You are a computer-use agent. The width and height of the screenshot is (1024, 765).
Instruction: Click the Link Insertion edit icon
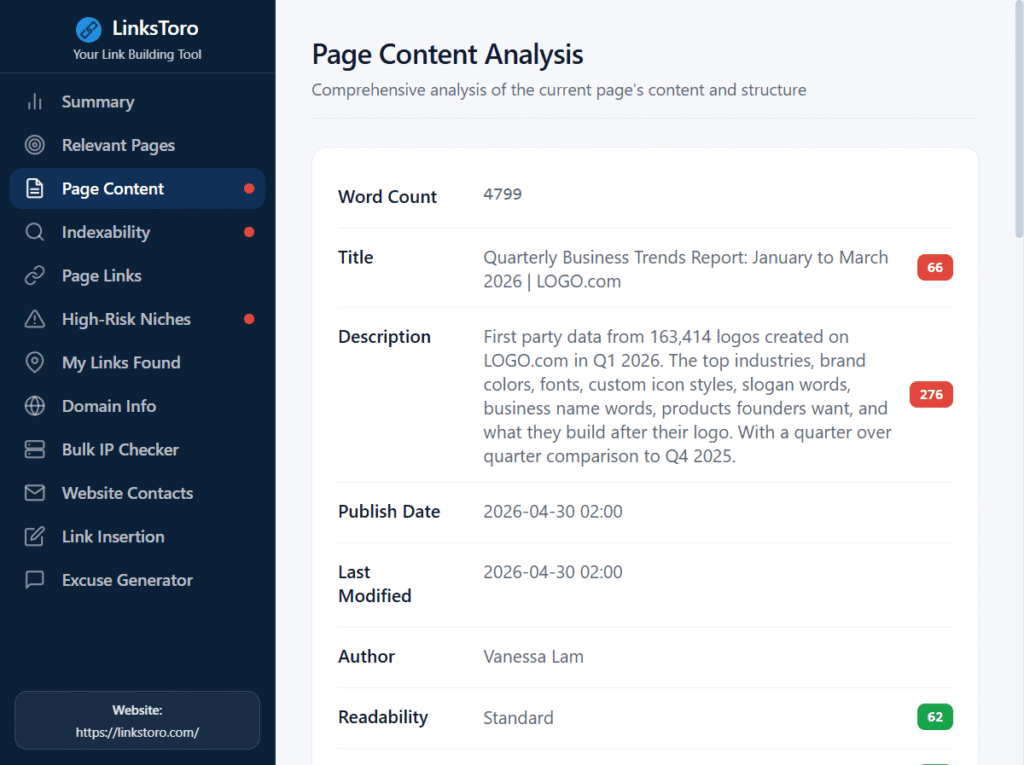click(x=35, y=536)
